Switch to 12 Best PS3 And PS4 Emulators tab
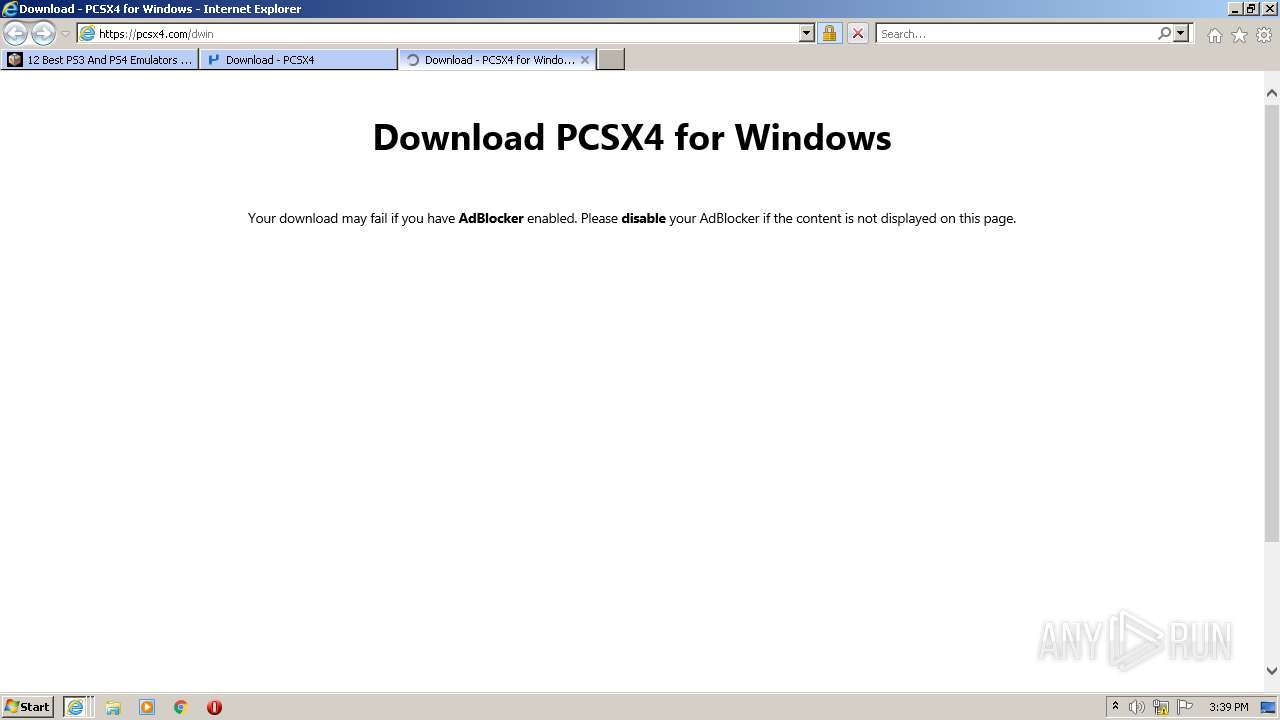 pyautogui.click(x=99, y=60)
